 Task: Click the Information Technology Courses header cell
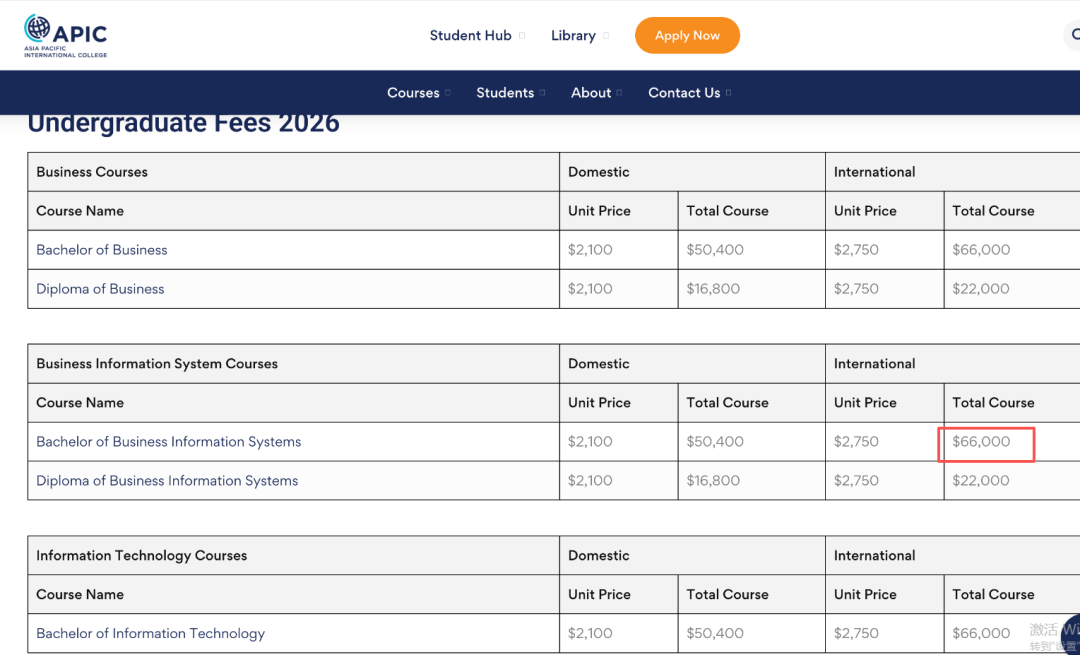coord(141,556)
